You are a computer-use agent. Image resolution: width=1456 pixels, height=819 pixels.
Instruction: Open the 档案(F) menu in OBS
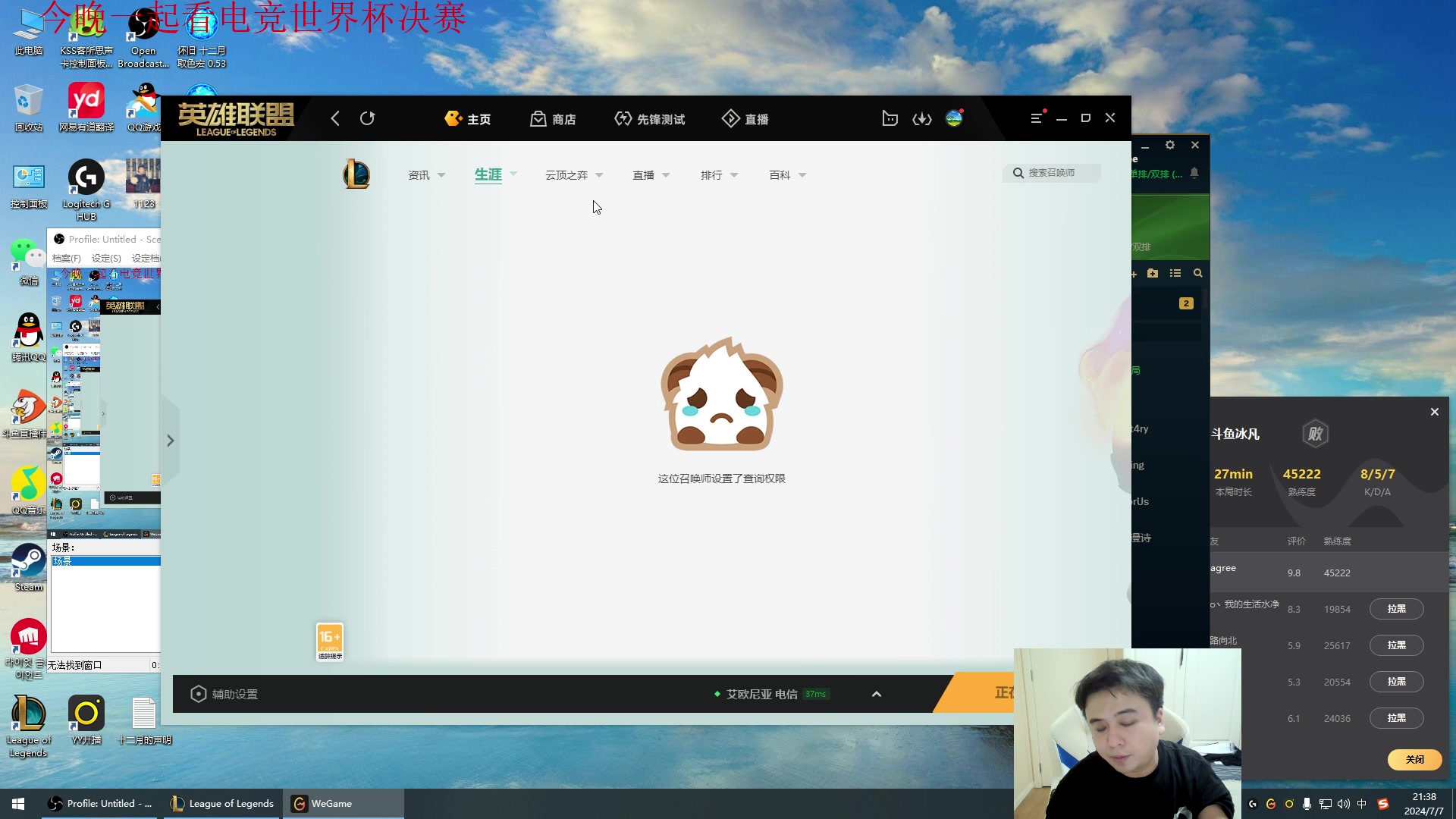tap(67, 259)
